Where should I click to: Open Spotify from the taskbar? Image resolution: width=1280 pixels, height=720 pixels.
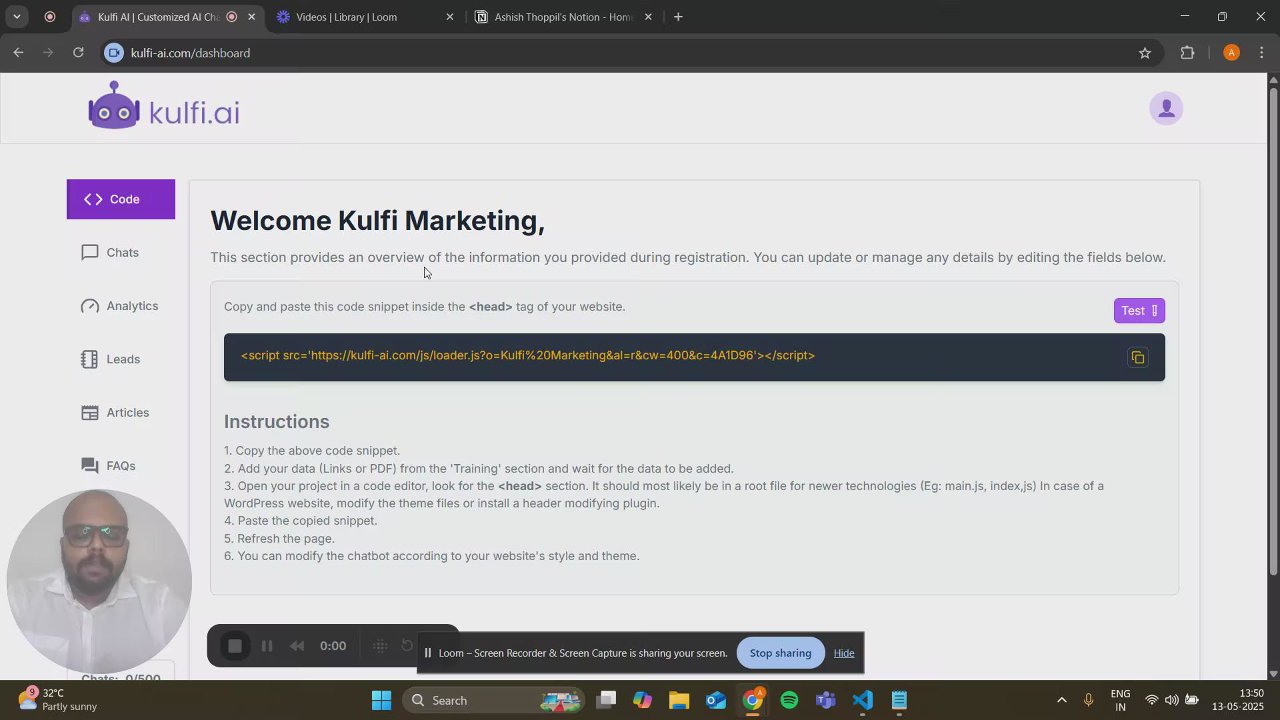tap(789, 700)
